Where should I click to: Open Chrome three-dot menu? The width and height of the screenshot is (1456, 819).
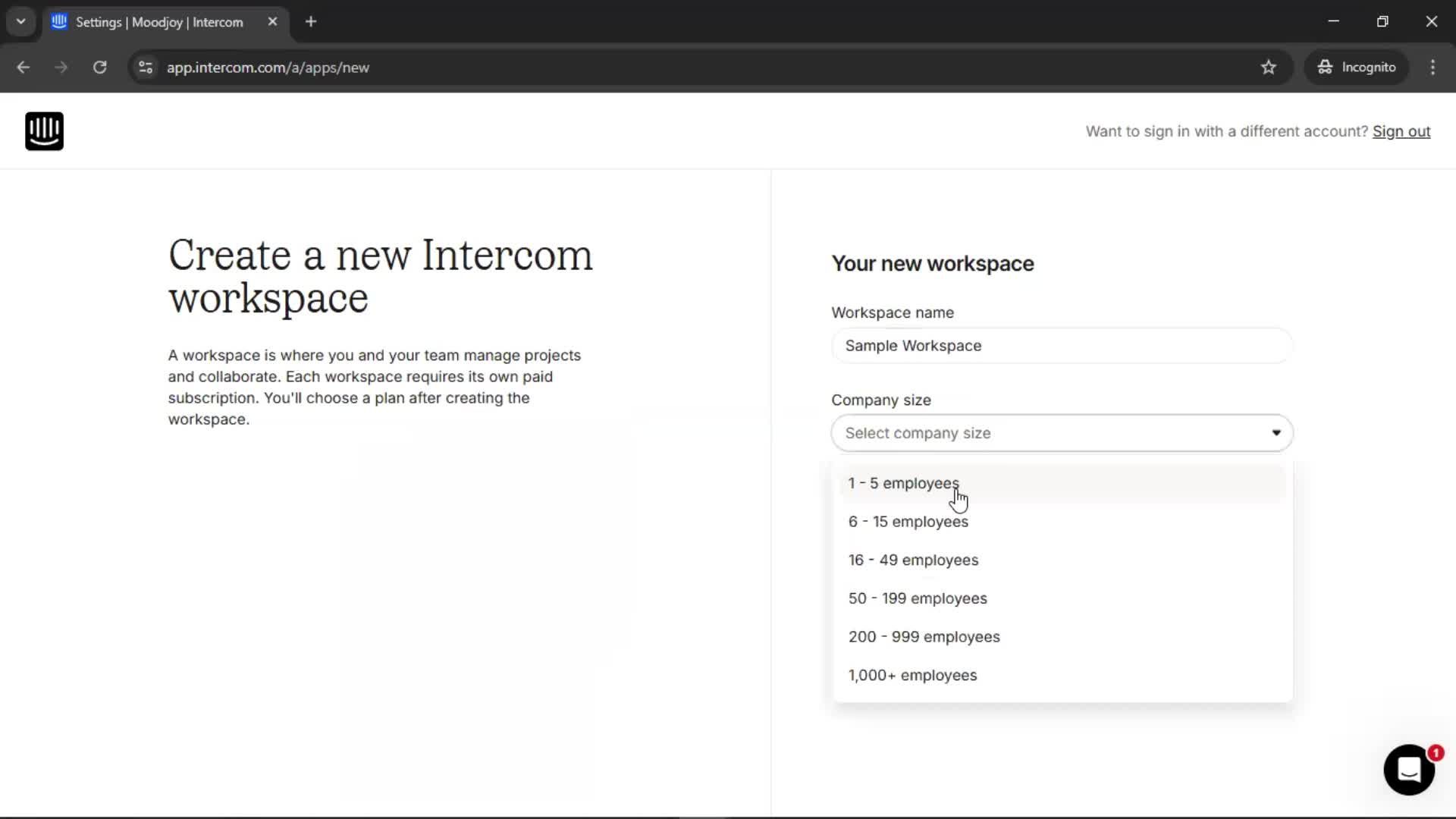[1432, 67]
